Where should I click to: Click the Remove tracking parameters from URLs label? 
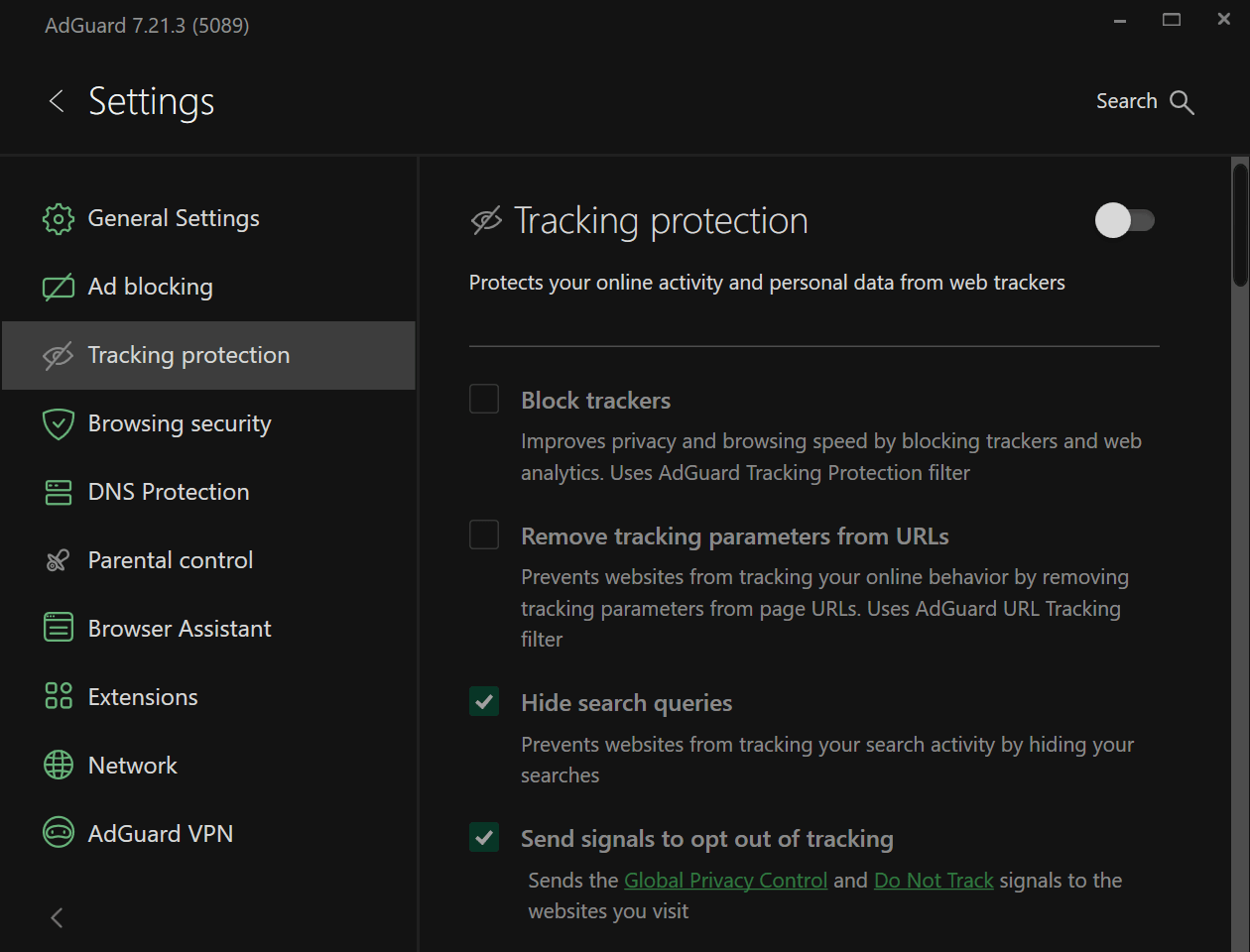734,536
